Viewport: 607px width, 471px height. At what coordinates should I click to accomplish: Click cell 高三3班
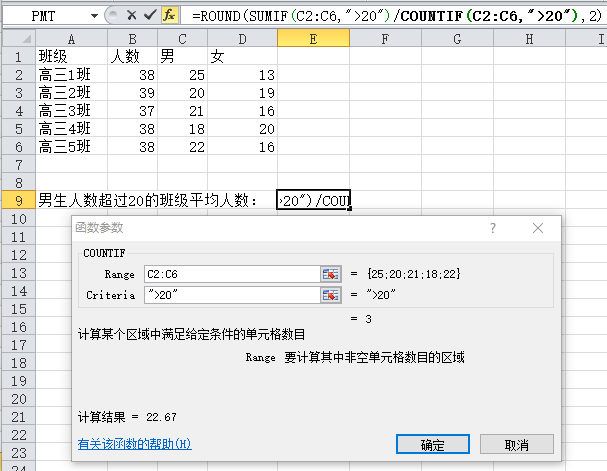(x=71, y=110)
